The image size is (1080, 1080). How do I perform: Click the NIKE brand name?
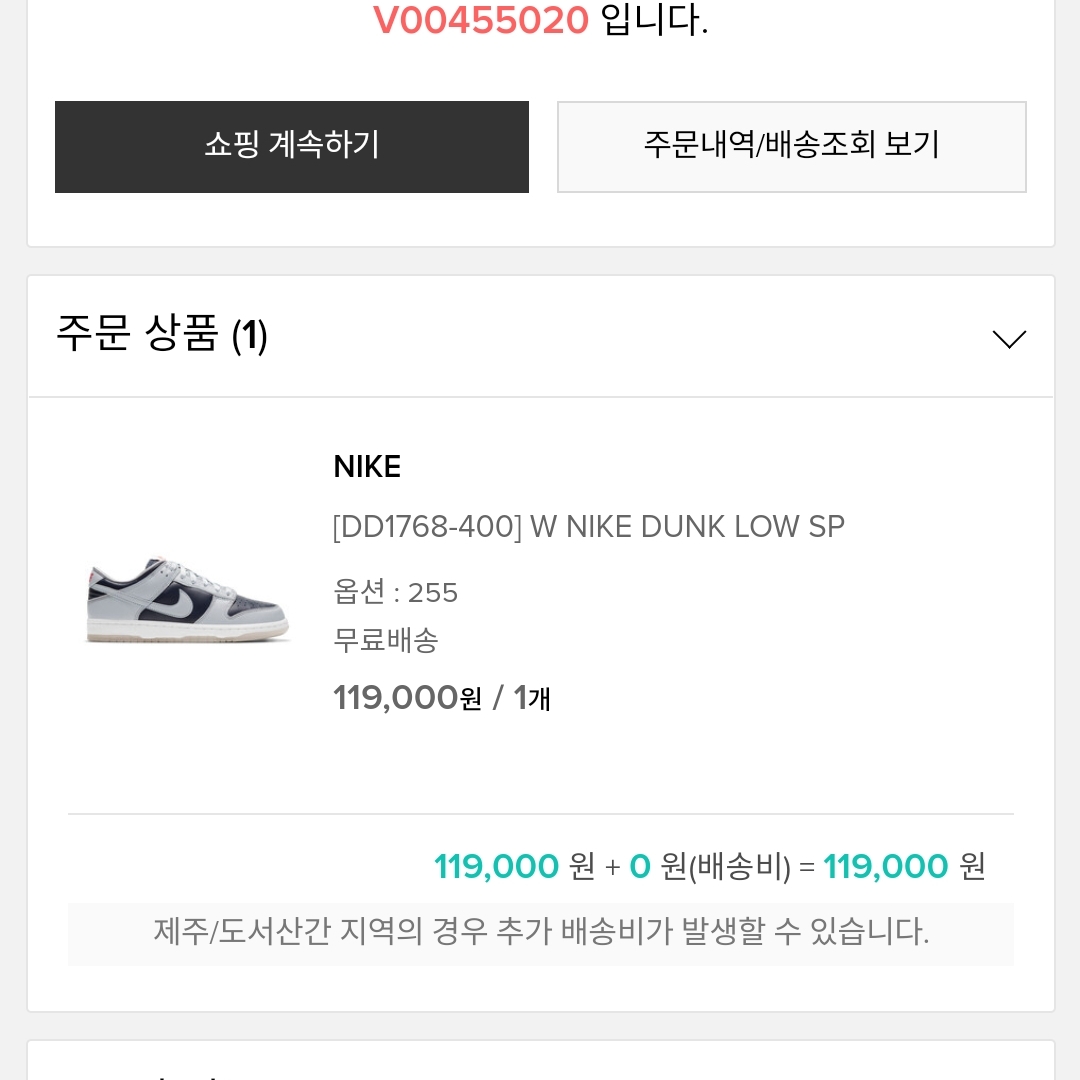click(367, 467)
